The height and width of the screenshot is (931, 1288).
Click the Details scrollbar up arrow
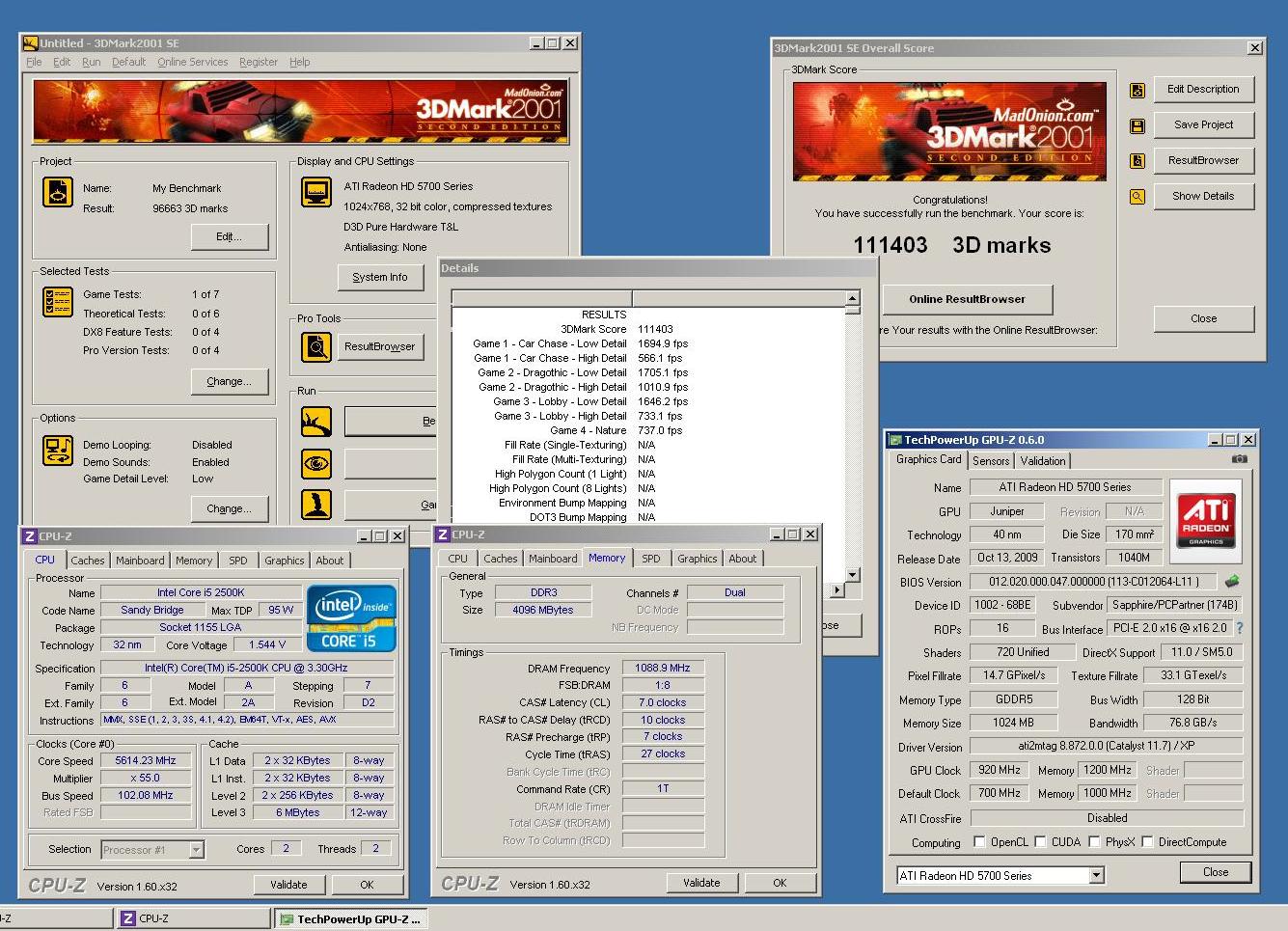tap(852, 298)
